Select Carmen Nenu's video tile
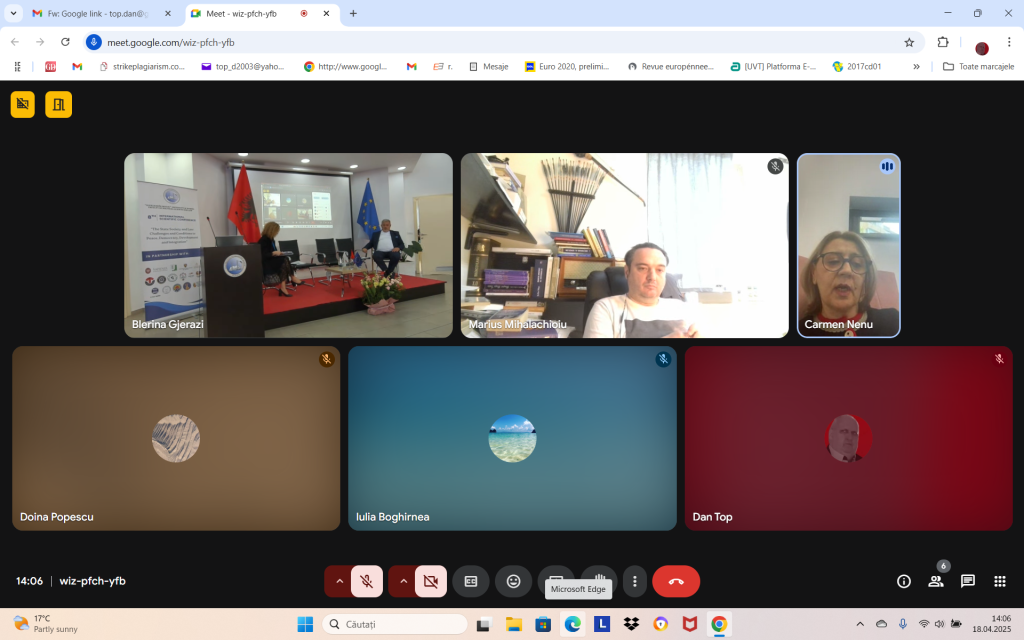The width and height of the screenshot is (1024, 640). pyautogui.click(x=848, y=246)
